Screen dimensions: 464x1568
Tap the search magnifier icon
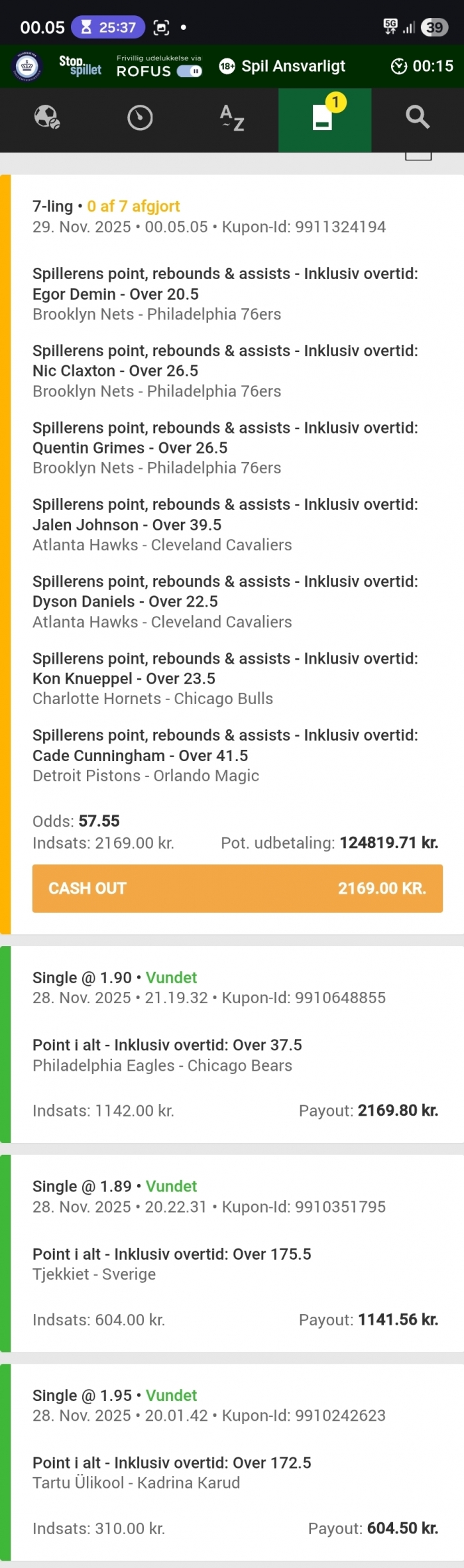coord(418,118)
